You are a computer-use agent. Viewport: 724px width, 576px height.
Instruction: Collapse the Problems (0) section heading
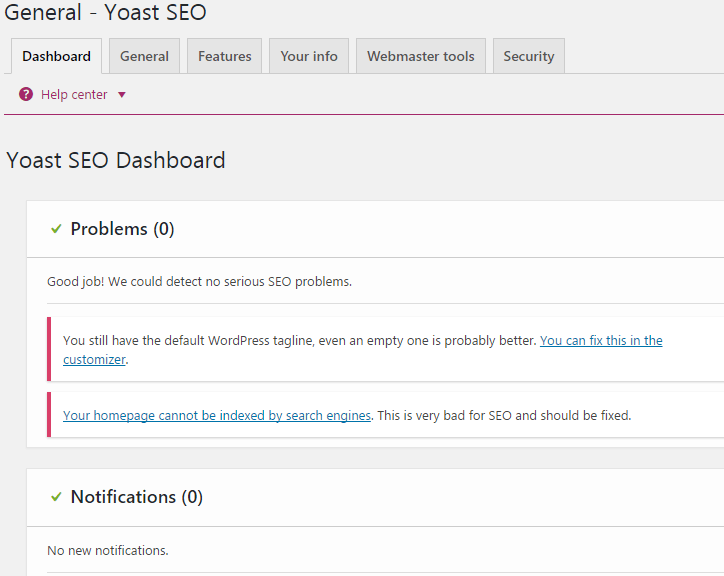pyautogui.click(x=122, y=229)
